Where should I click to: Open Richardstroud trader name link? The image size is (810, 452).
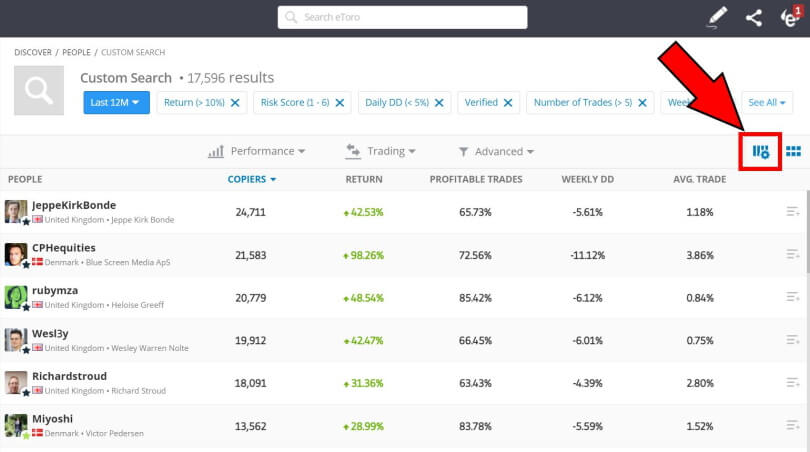point(69,376)
